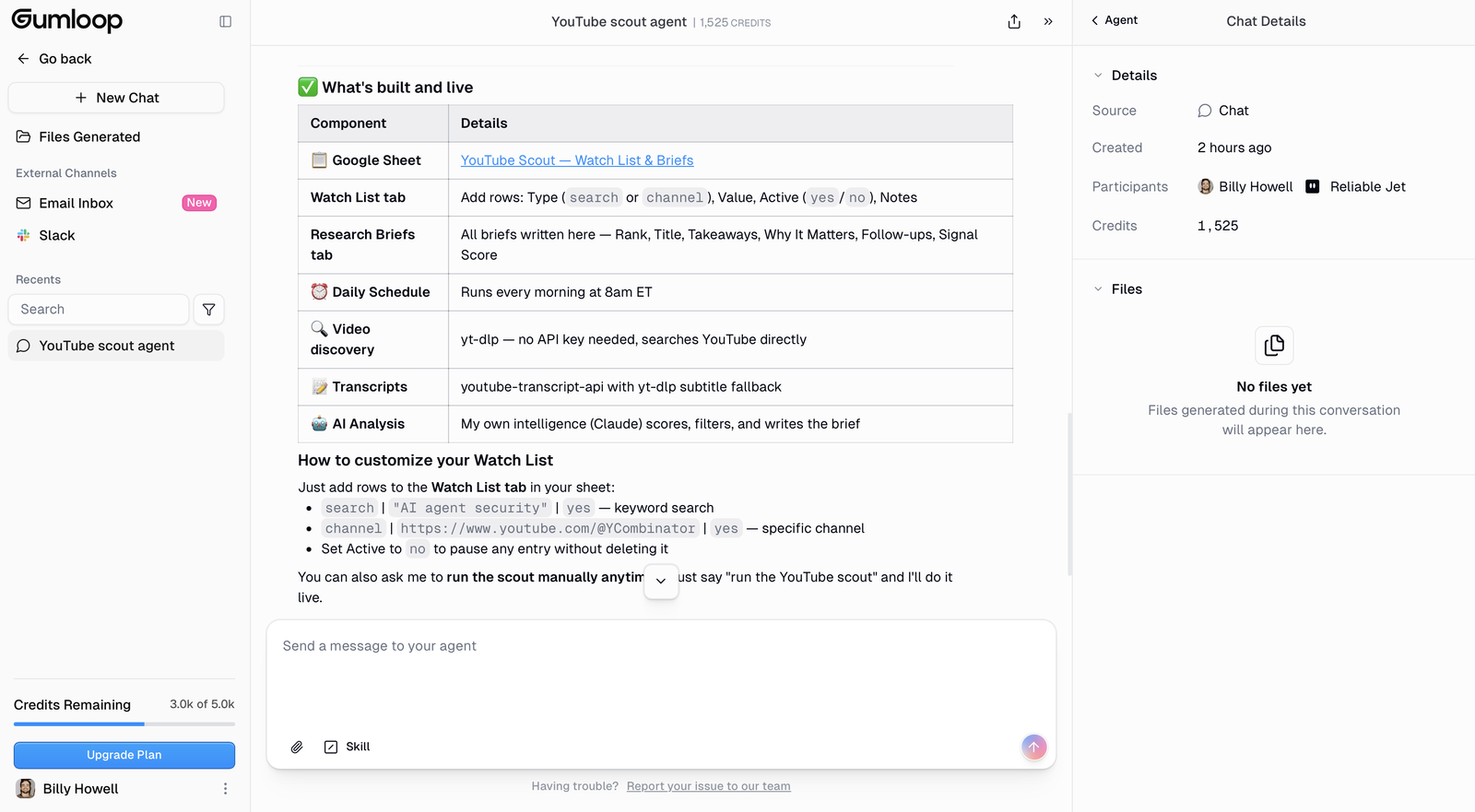Image resolution: width=1475 pixels, height=812 pixels.
Task: Collapse the Files section
Action: (1098, 289)
